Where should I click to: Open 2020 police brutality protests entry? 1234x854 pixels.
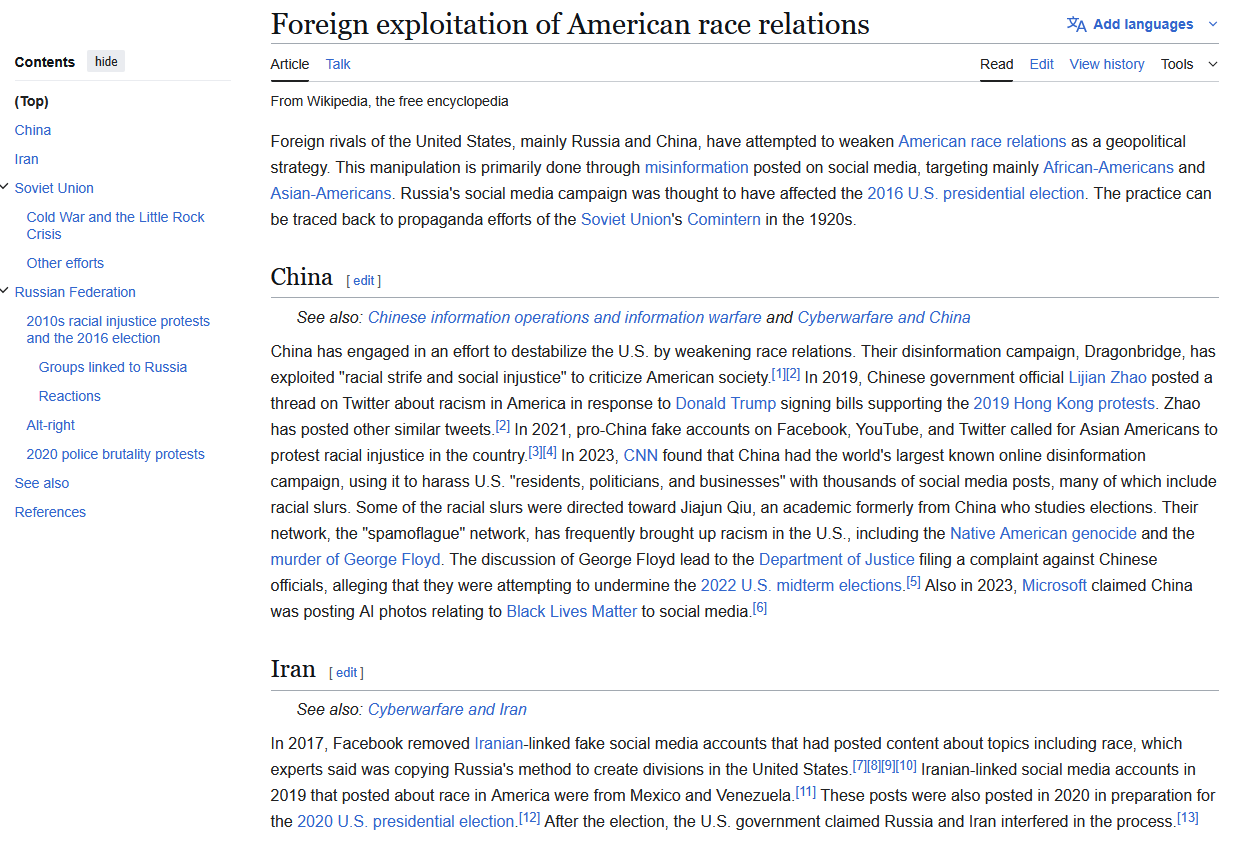click(x=116, y=454)
